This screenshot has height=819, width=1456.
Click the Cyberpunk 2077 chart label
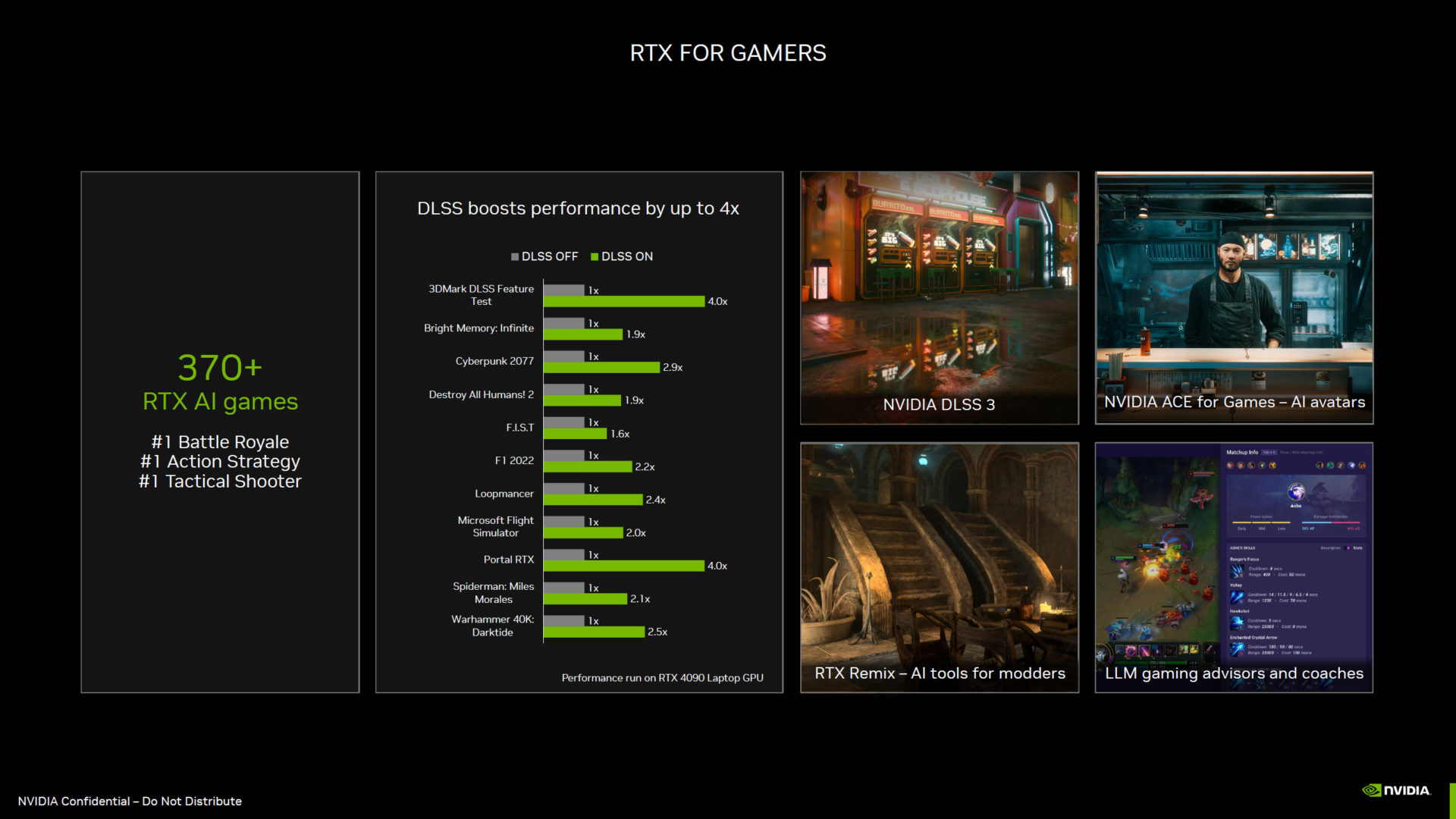(x=494, y=361)
